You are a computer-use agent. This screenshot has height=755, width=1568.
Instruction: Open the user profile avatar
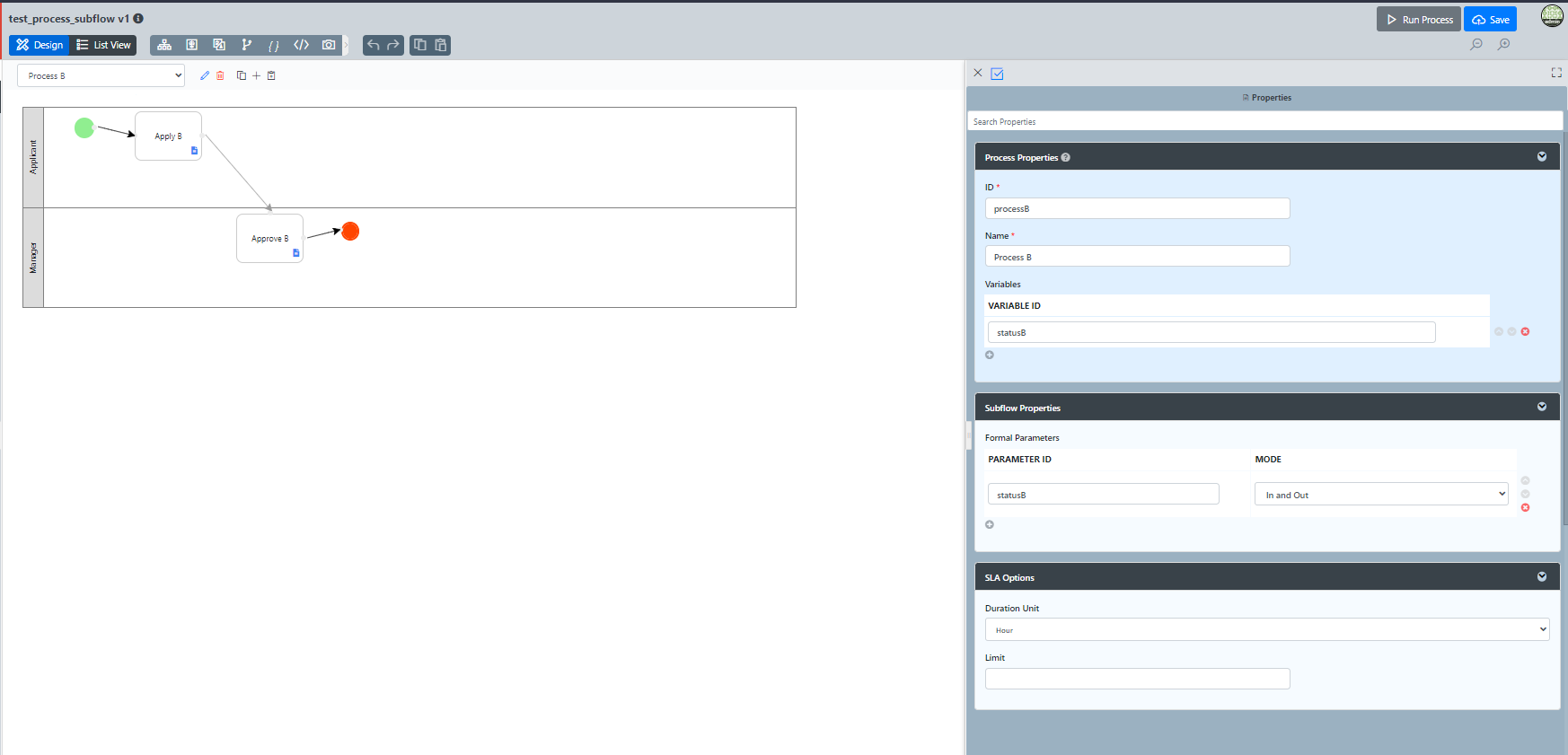click(1553, 15)
